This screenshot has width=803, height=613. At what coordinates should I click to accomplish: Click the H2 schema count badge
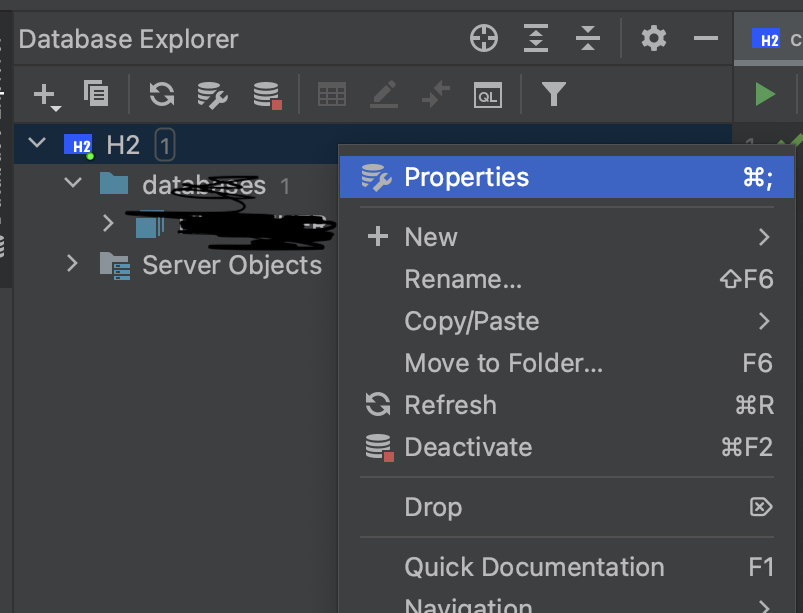pos(164,145)
